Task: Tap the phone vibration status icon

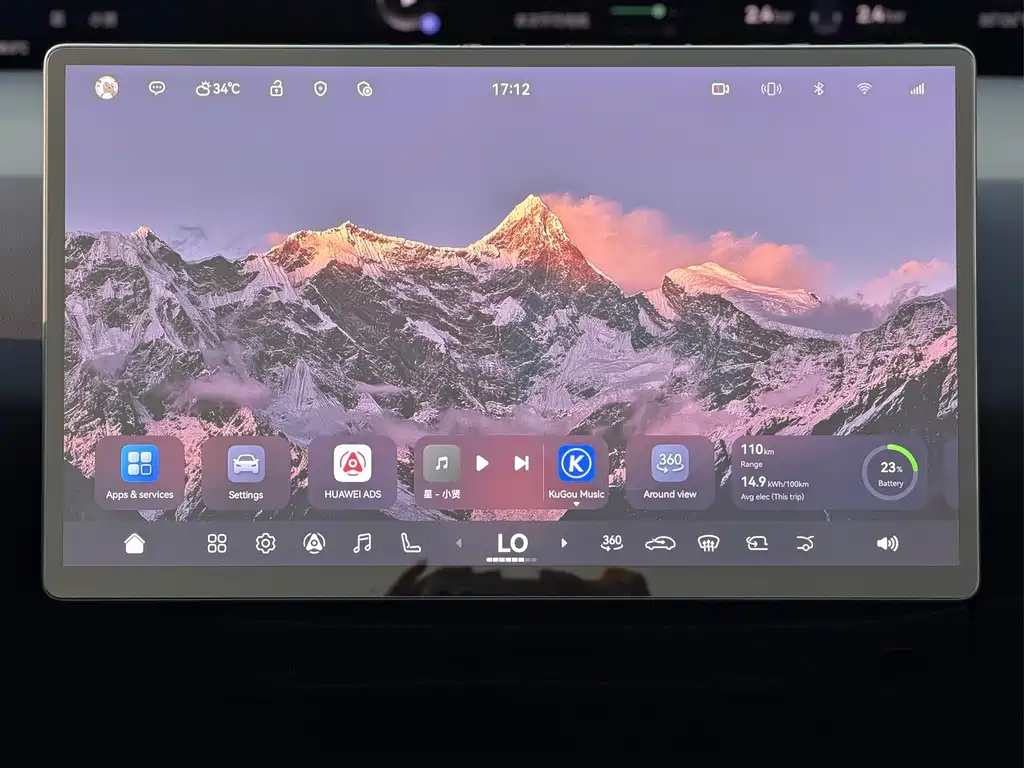Action: pos(771,89)
